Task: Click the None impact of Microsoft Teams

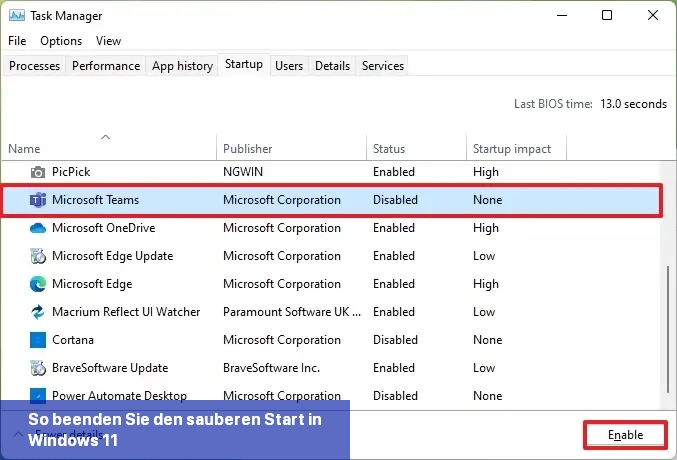Action: tap(487, 200)
